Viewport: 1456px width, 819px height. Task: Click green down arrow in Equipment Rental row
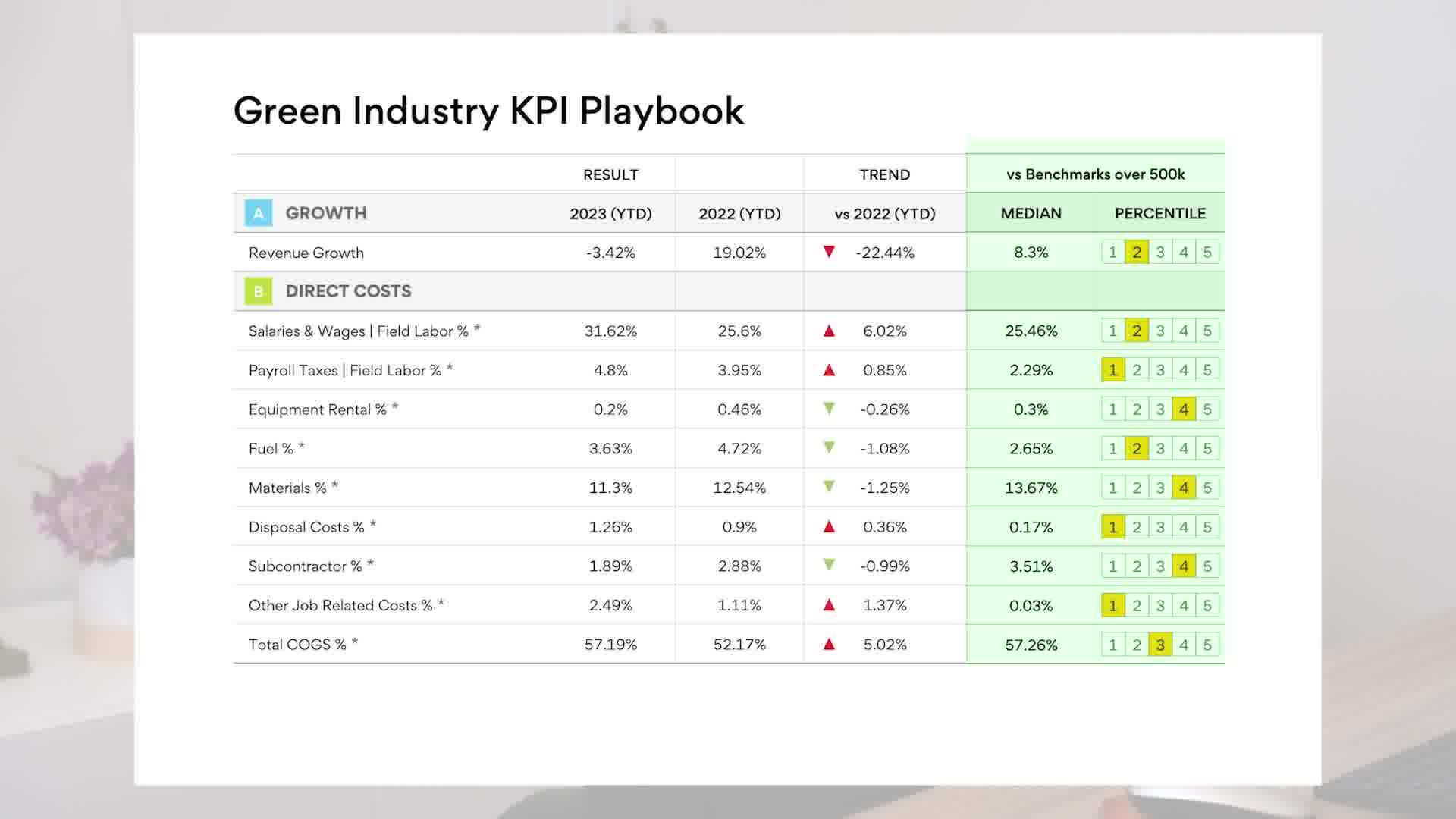[829, 409]
